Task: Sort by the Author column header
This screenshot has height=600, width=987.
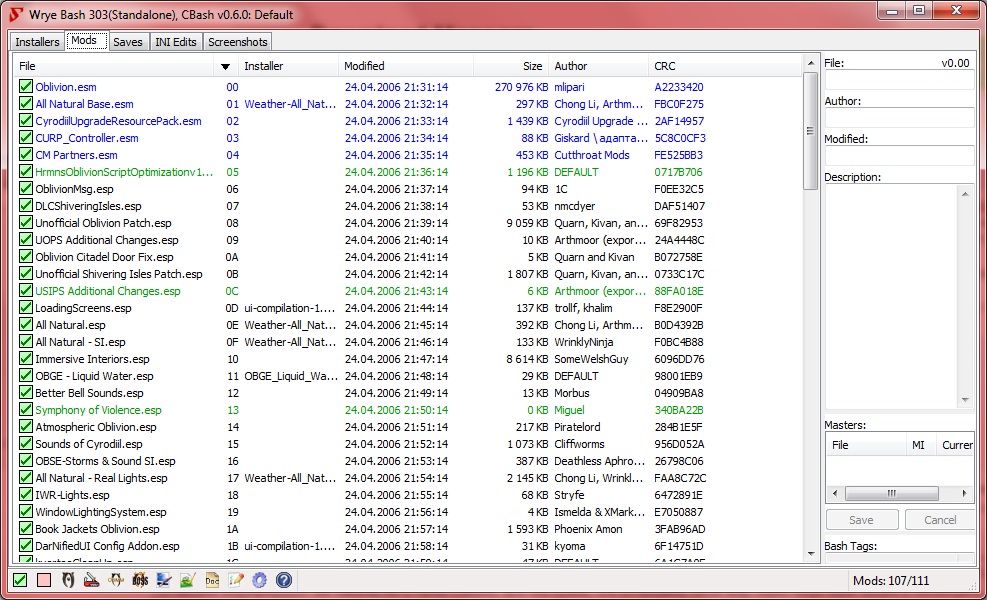Action: tap(598, 65)
